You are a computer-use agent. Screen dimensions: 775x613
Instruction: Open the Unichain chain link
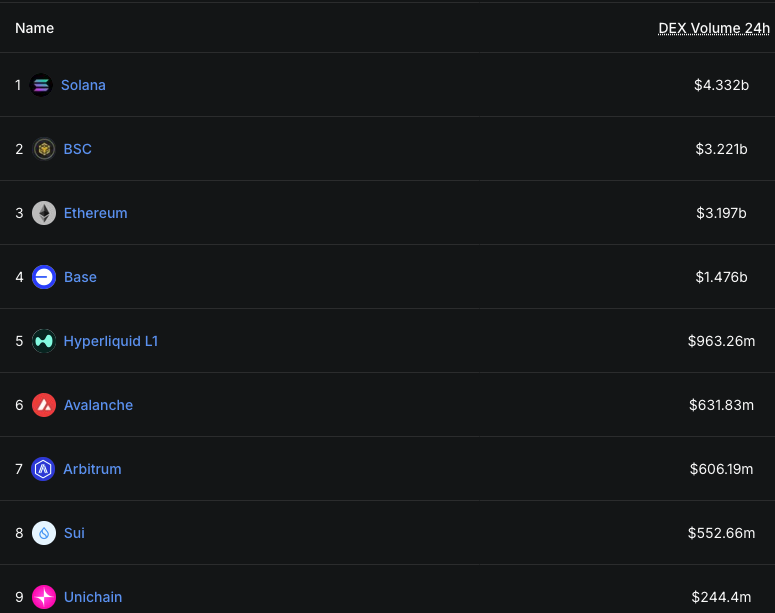93,597
